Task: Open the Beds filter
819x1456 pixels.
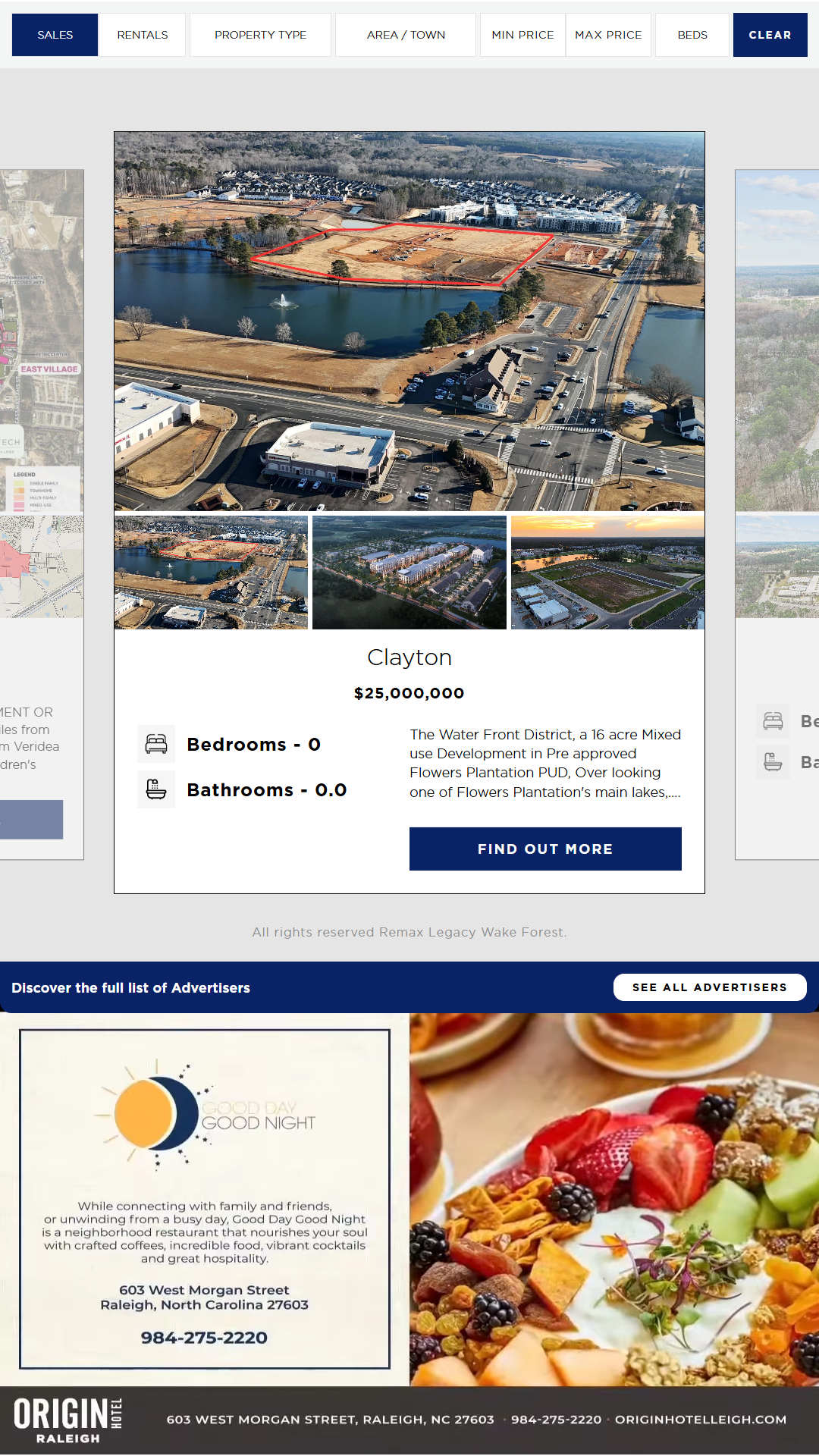Action: [692, 35]
